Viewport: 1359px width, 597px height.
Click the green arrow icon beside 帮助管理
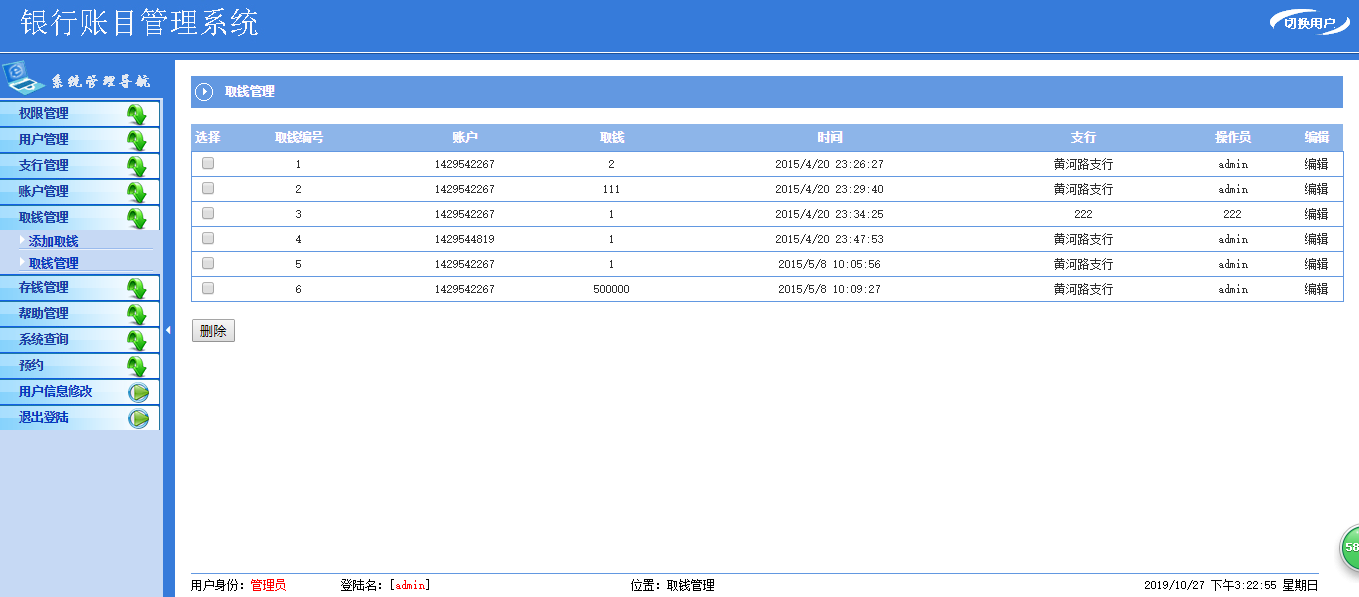(137, 314)
